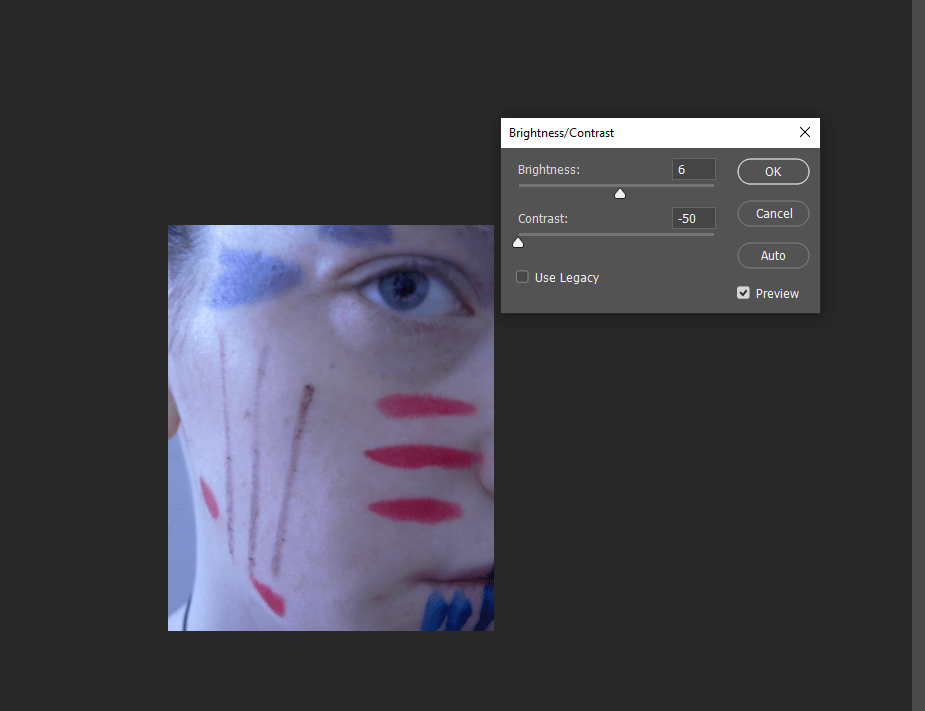Click the Contrast slider handle
The height and width of the screenshot is (711, 925).
coord(518,242)
